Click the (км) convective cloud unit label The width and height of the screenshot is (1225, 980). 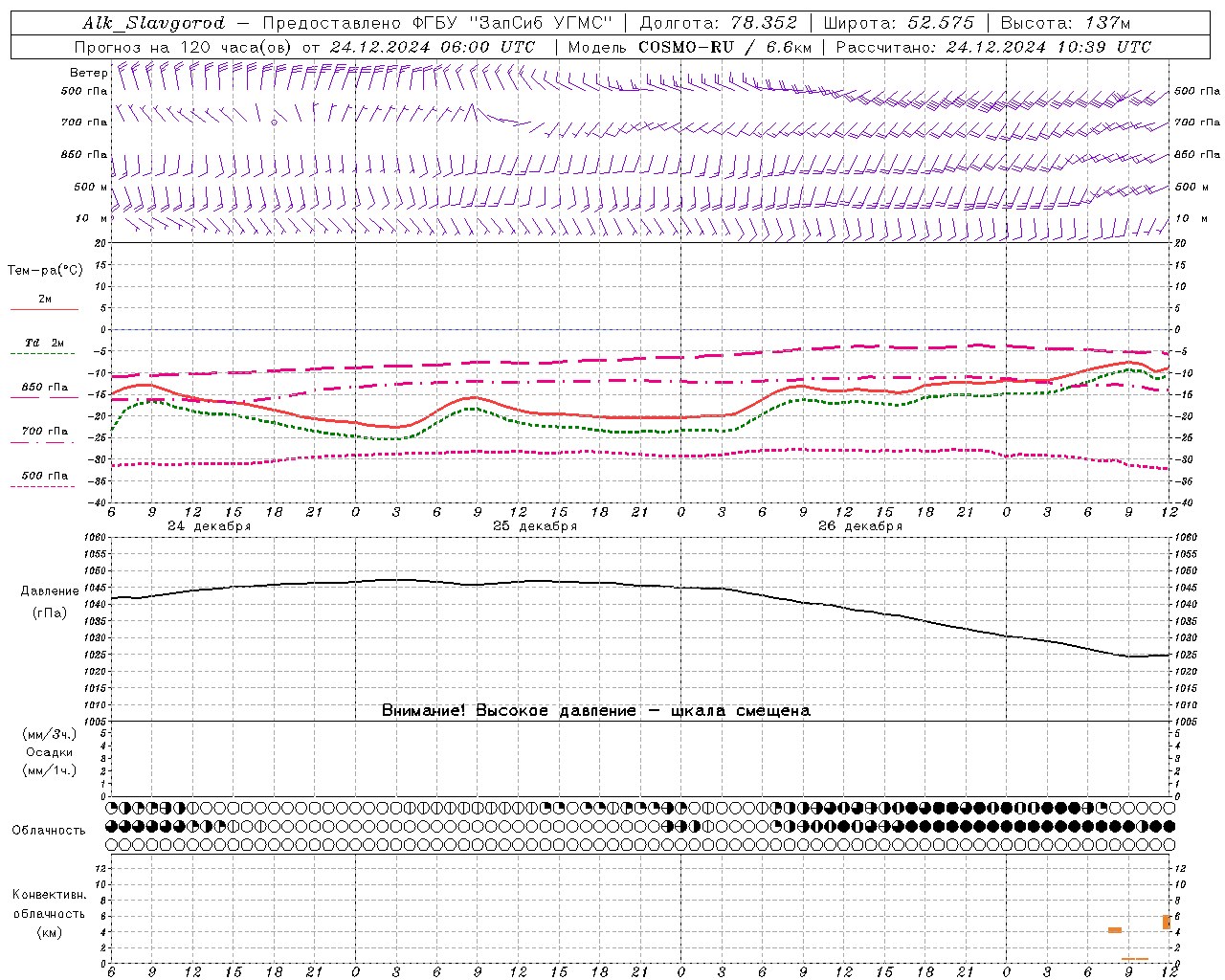click(x=50, y=933)
